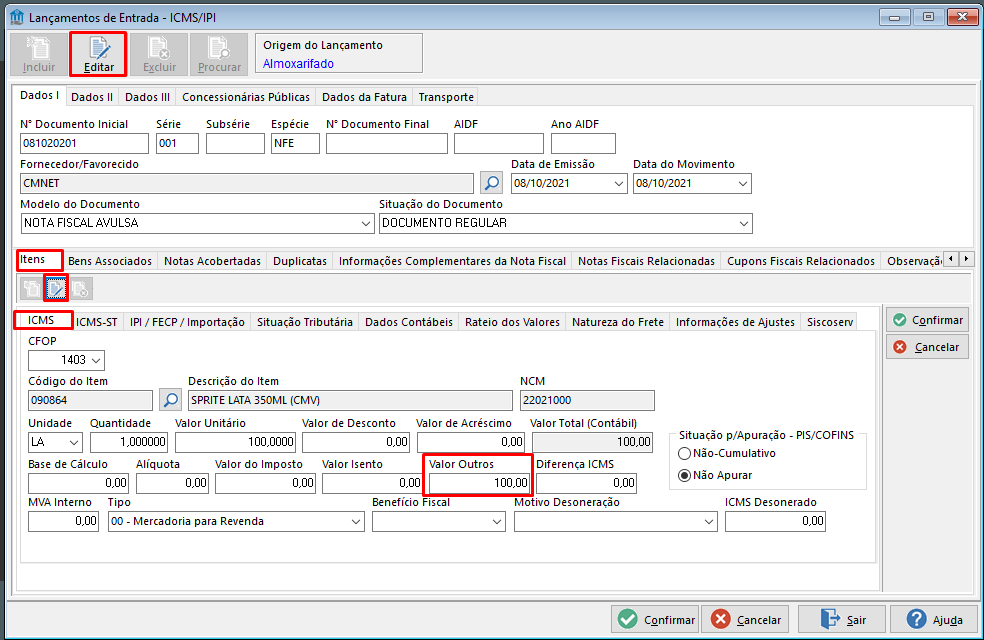Click bottom Confirmar button
The height and width of the screenshot is (640, 984).
click(x=655, y=620)
